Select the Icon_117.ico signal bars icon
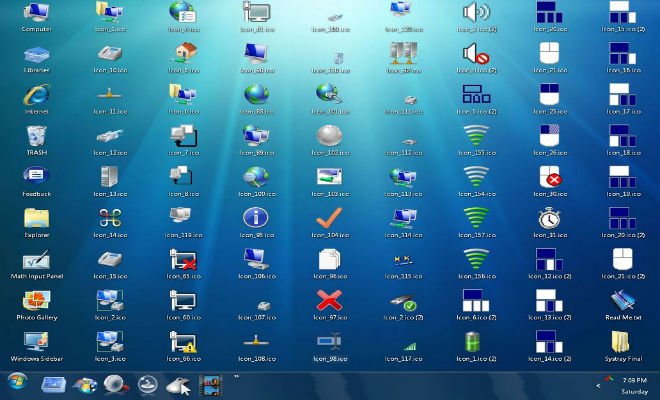 point(409,347)
